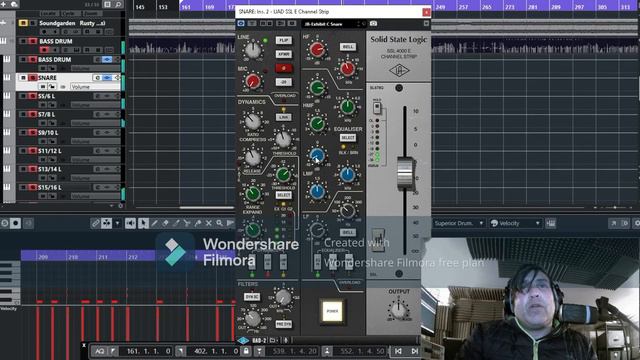Click the link icon in key editor toolbar
The width and height of the screenshot is (640, 360).
[95, 223]
